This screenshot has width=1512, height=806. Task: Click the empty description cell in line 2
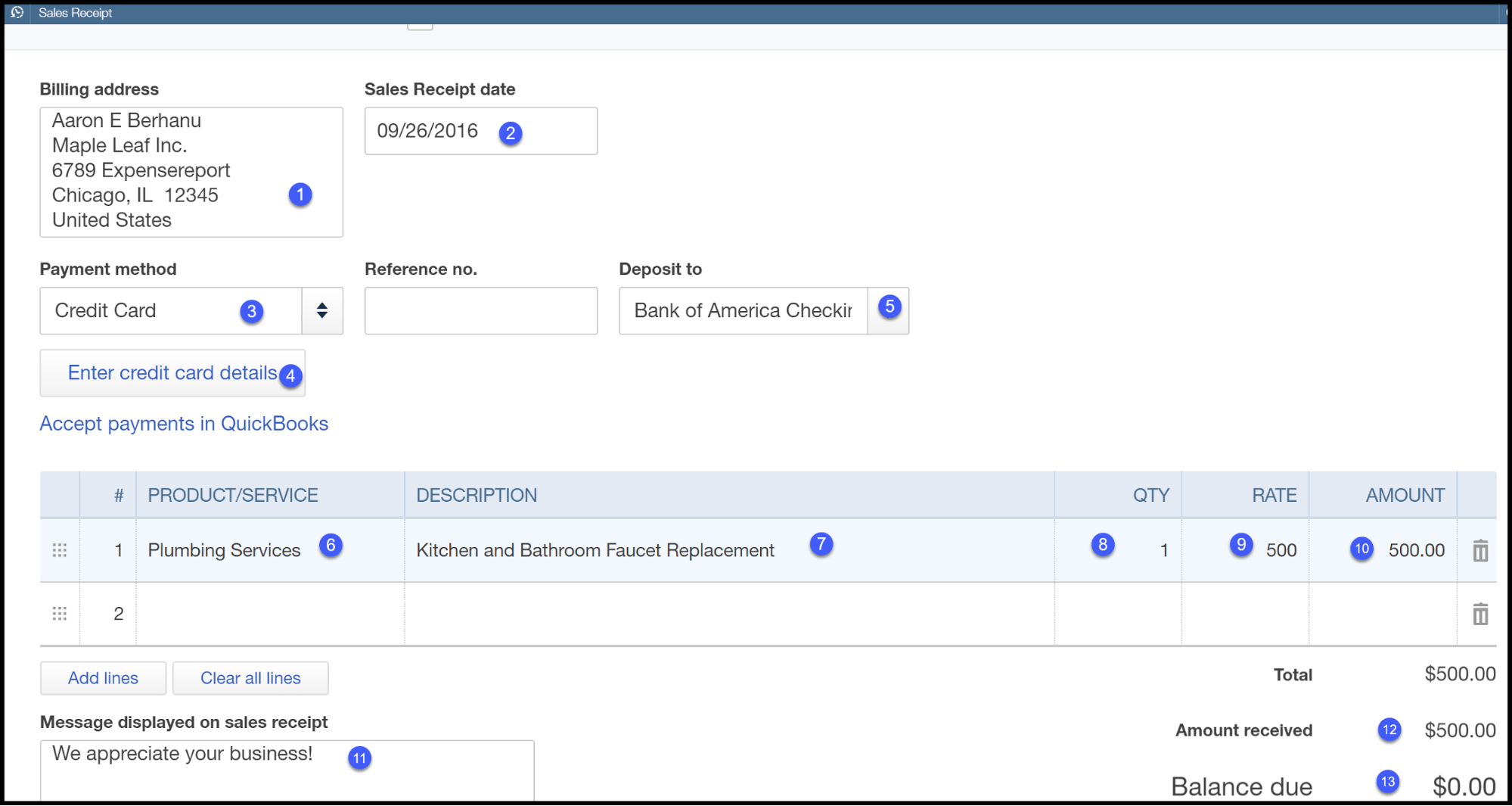730,614
